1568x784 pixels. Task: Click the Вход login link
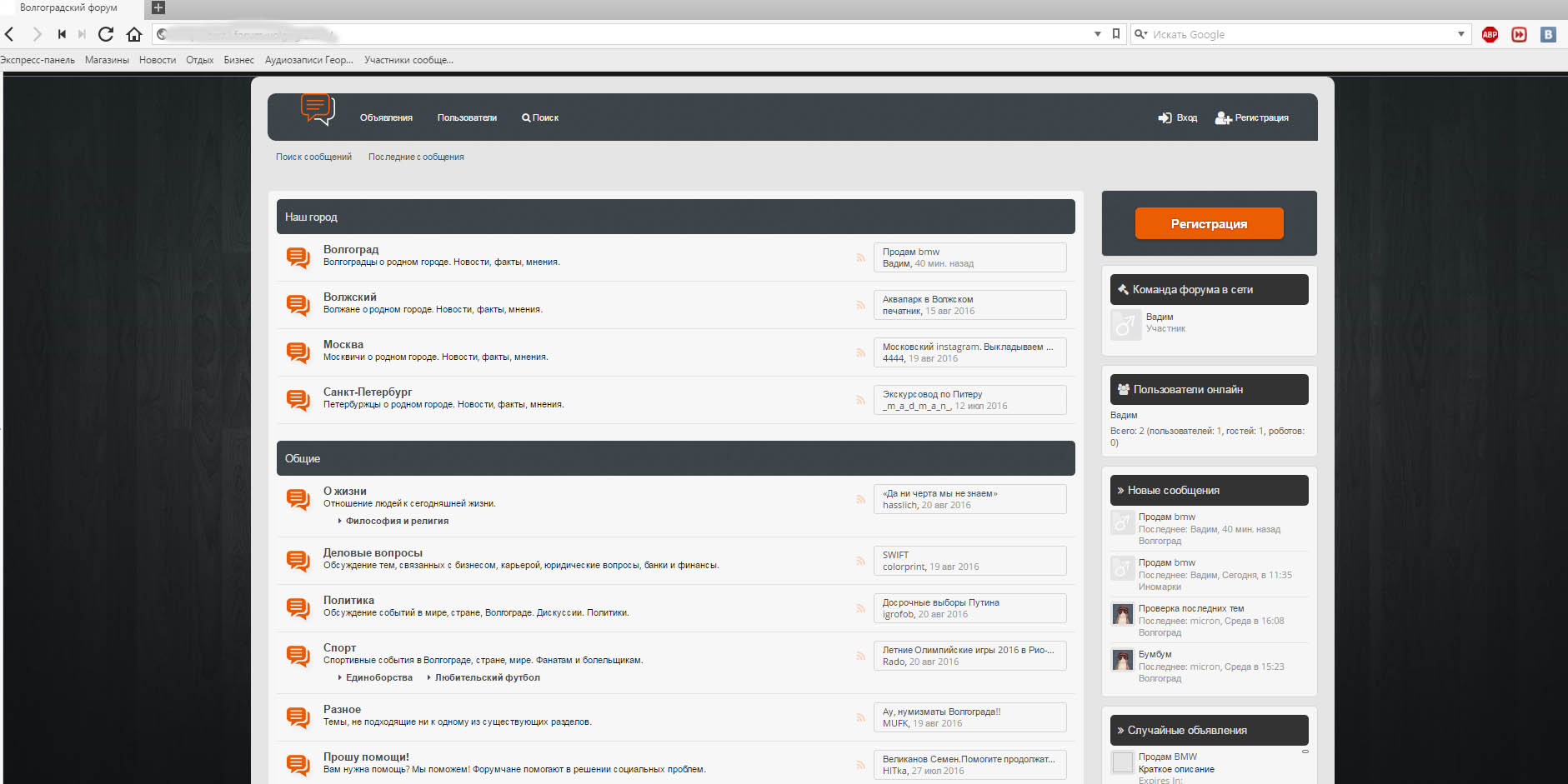click(x=1178, y=118)
